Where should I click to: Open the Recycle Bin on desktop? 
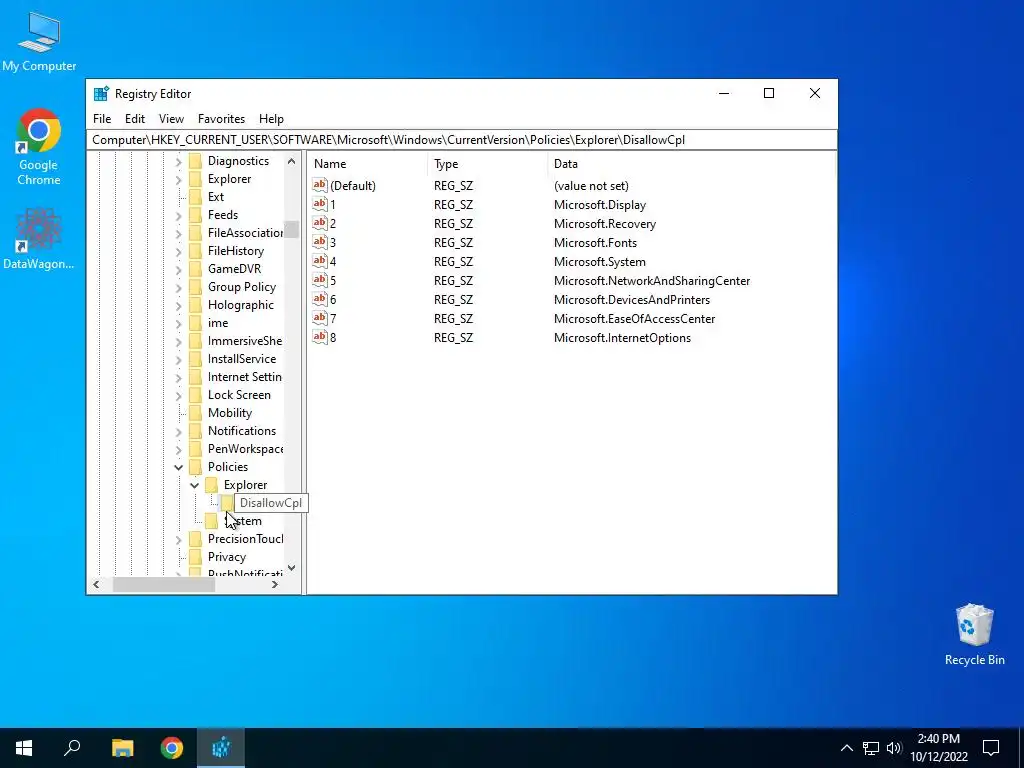pos(974,635)
